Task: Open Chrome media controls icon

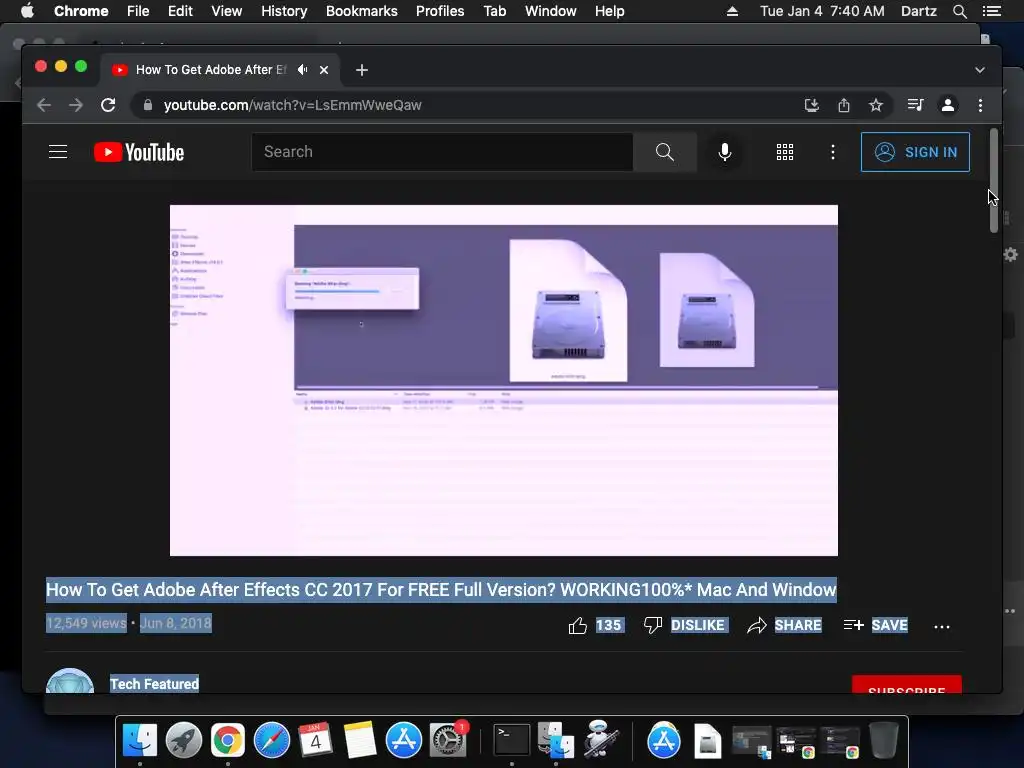Action: [x=916, y=105]
